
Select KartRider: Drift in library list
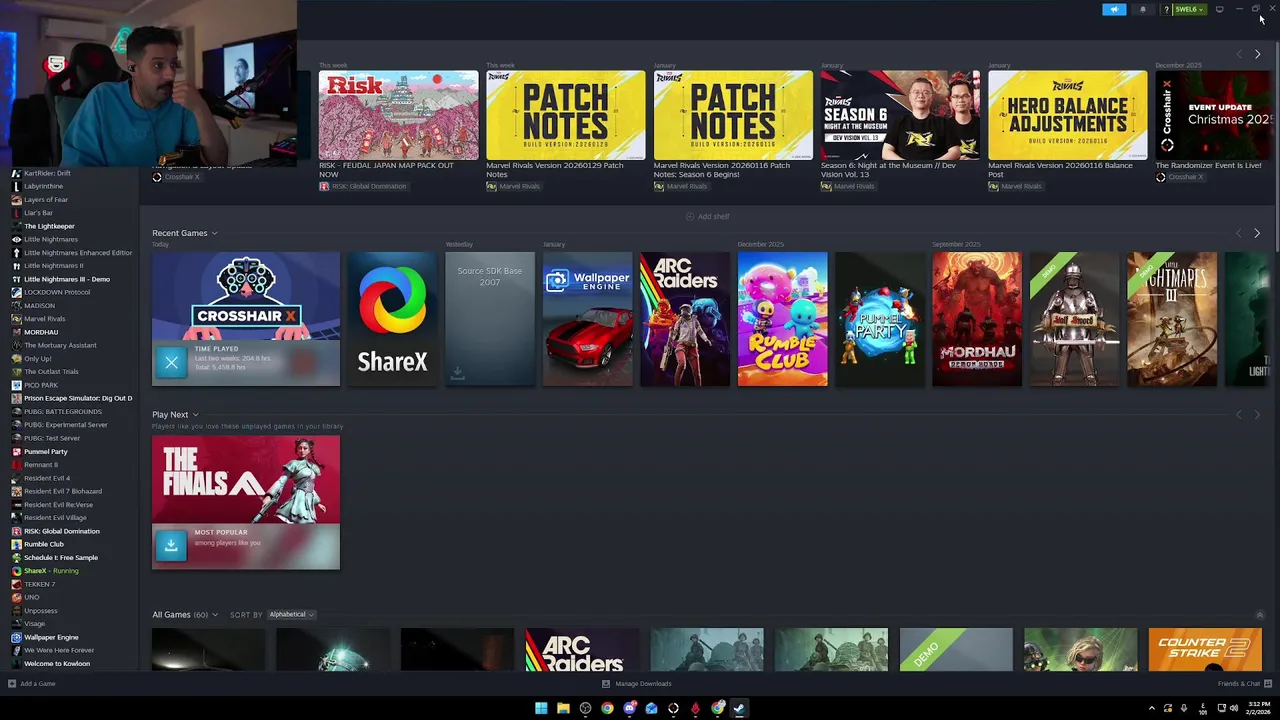pos(47,173)
